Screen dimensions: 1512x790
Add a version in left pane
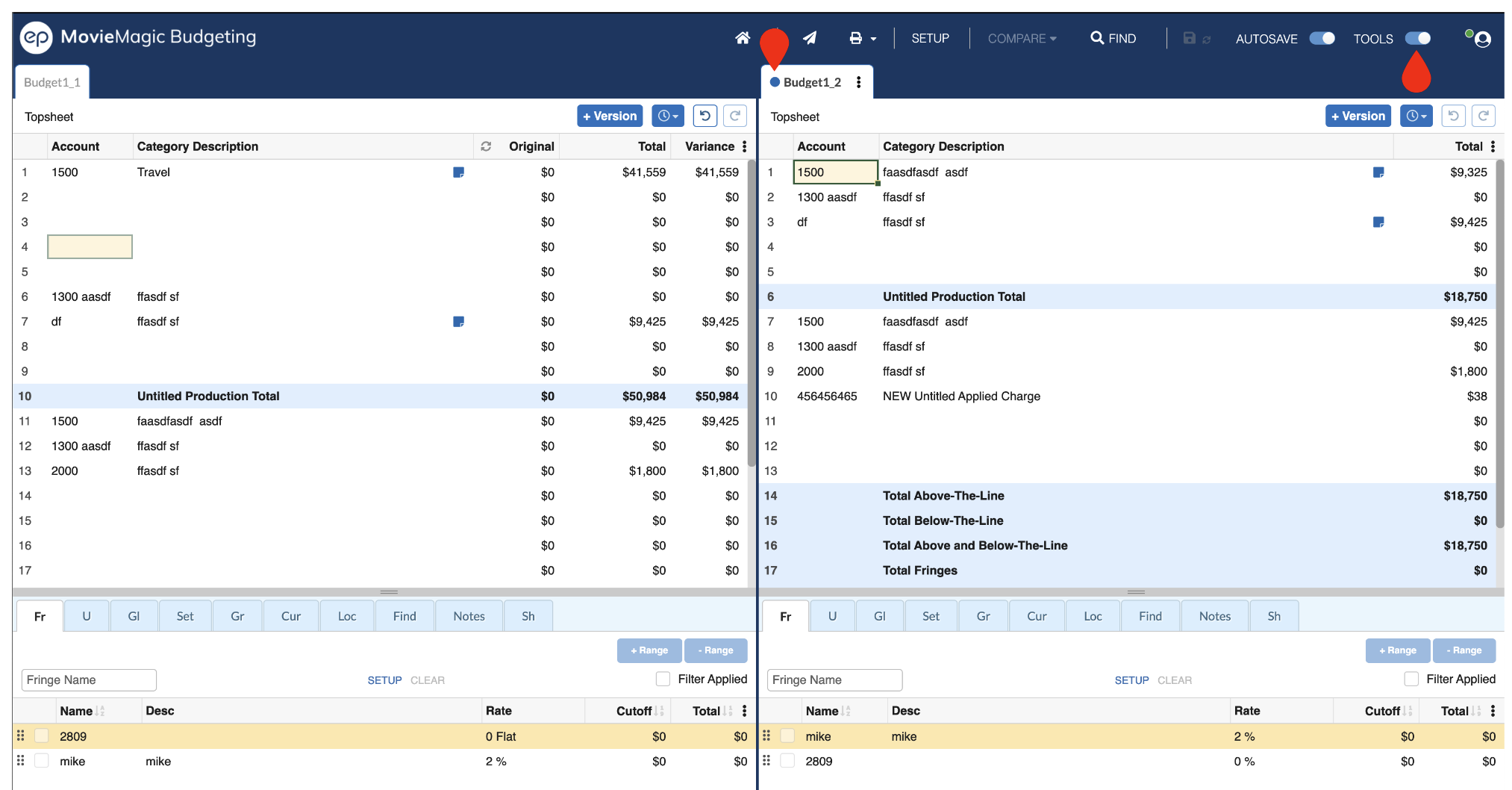(x=610, y=116)
